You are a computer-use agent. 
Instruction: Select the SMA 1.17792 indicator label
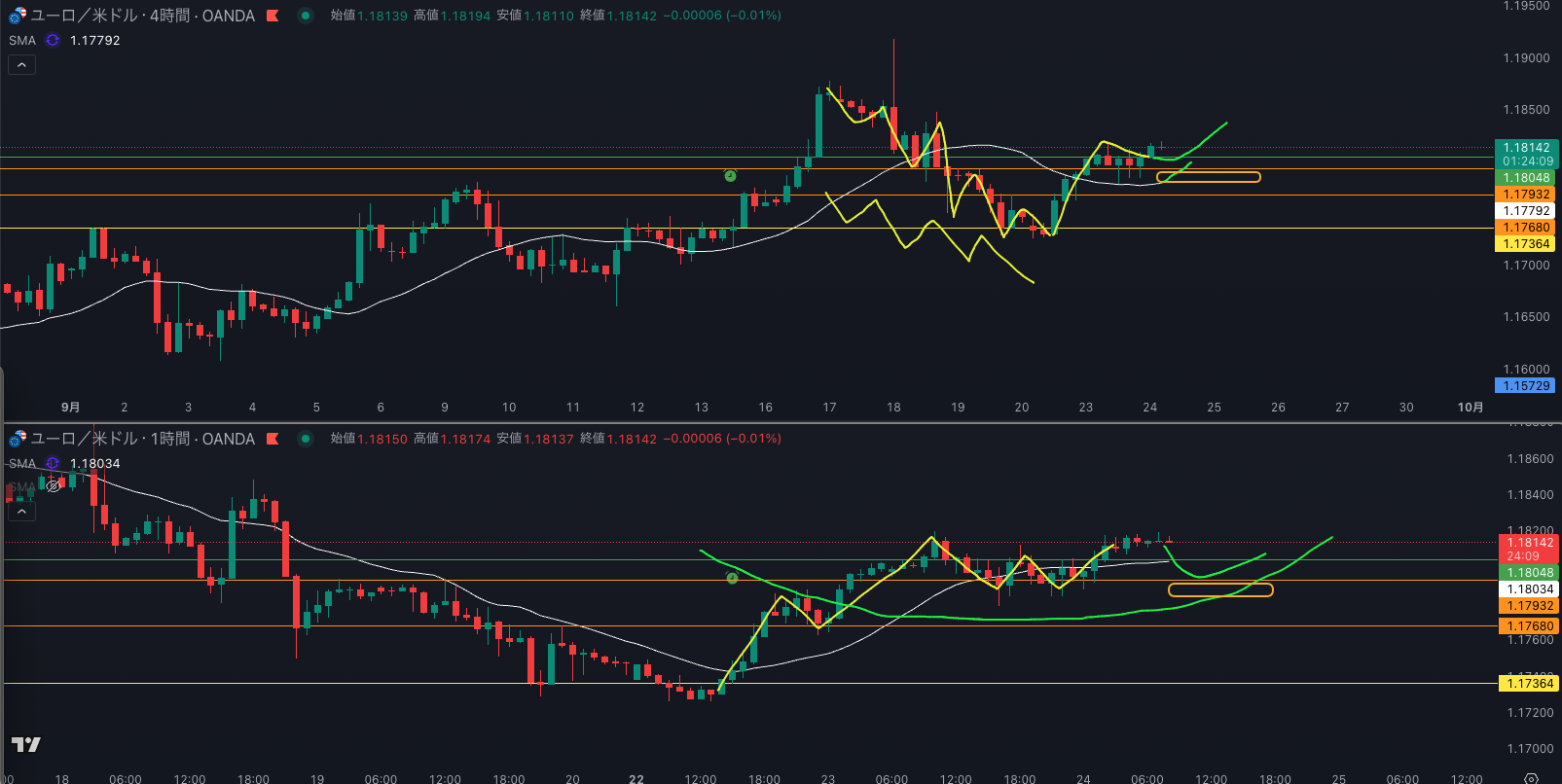(x=22, y=40)
